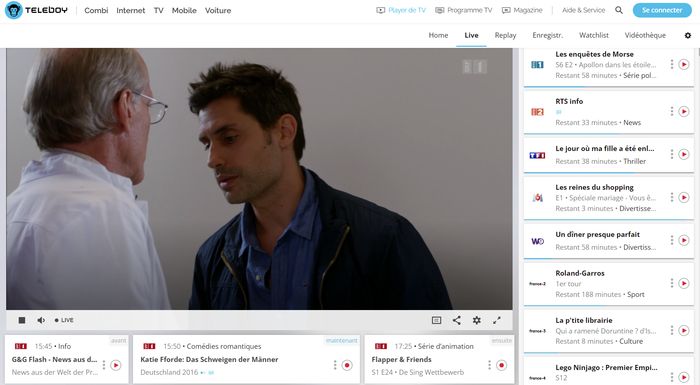The image size is (700, 385).
Task: Open options menu for RTS info
Action: [x=671, y=111]
